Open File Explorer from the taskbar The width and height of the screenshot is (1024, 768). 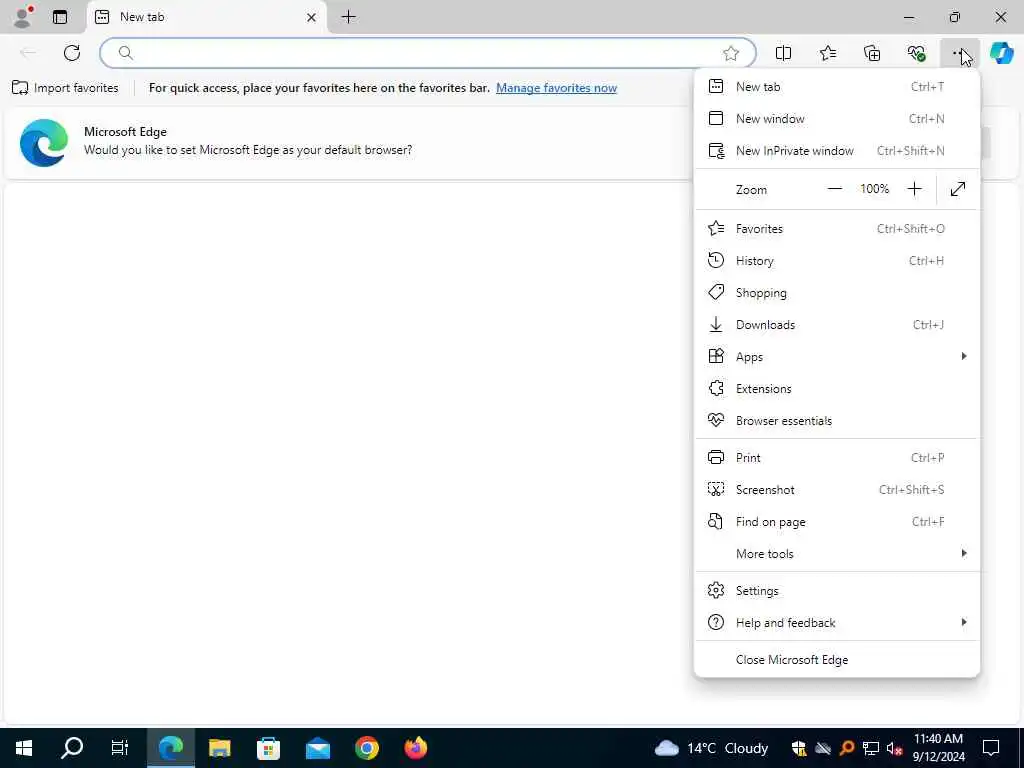219,748
